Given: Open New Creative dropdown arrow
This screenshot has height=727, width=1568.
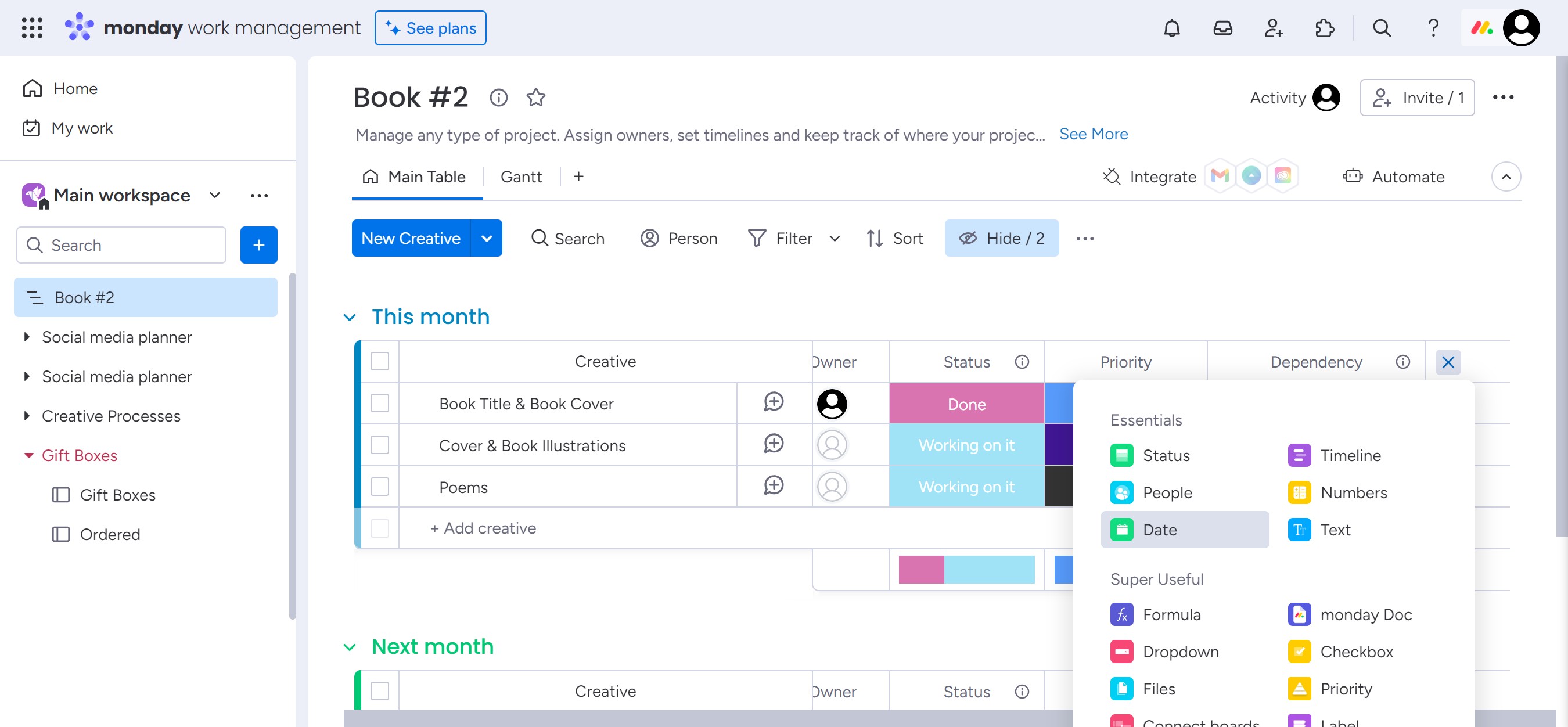Looking at the screenshot, I should tap(486, 239).
